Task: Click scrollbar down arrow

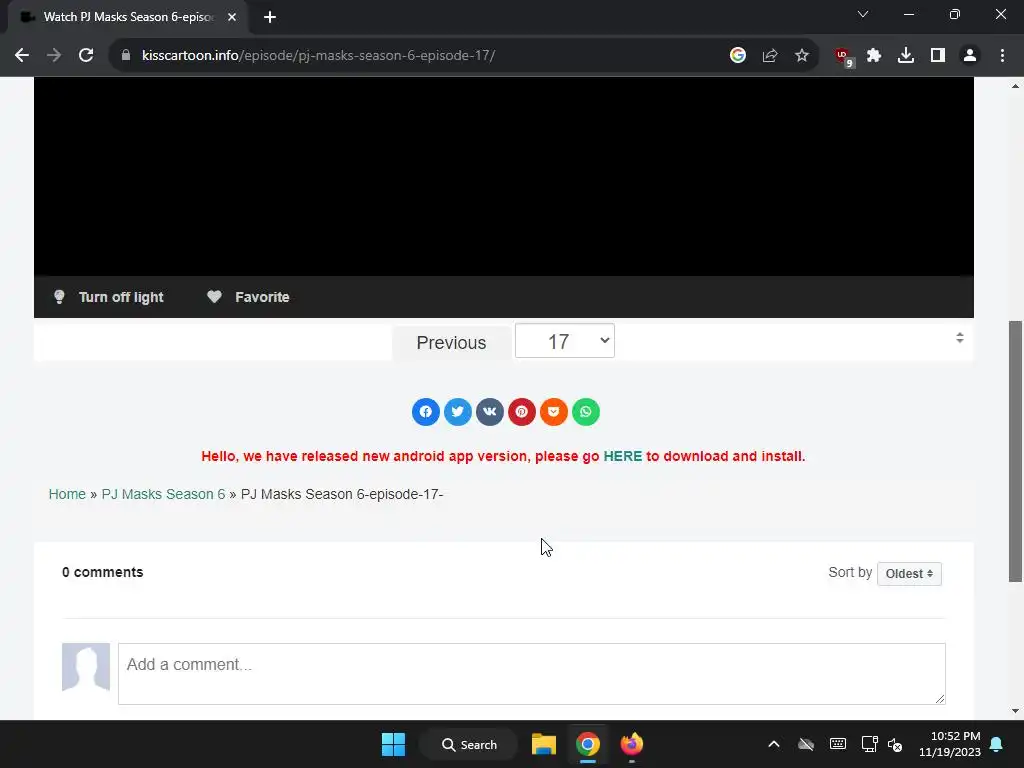Action: 1015,711
